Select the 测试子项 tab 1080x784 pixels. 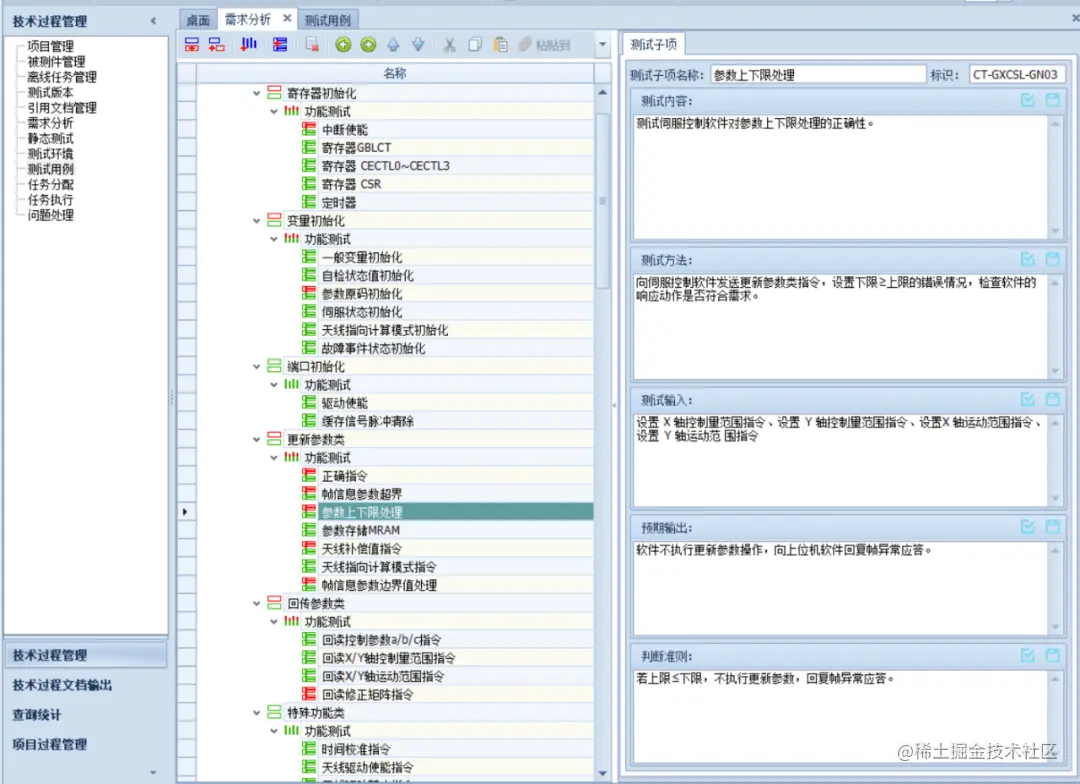pos(654,45)
